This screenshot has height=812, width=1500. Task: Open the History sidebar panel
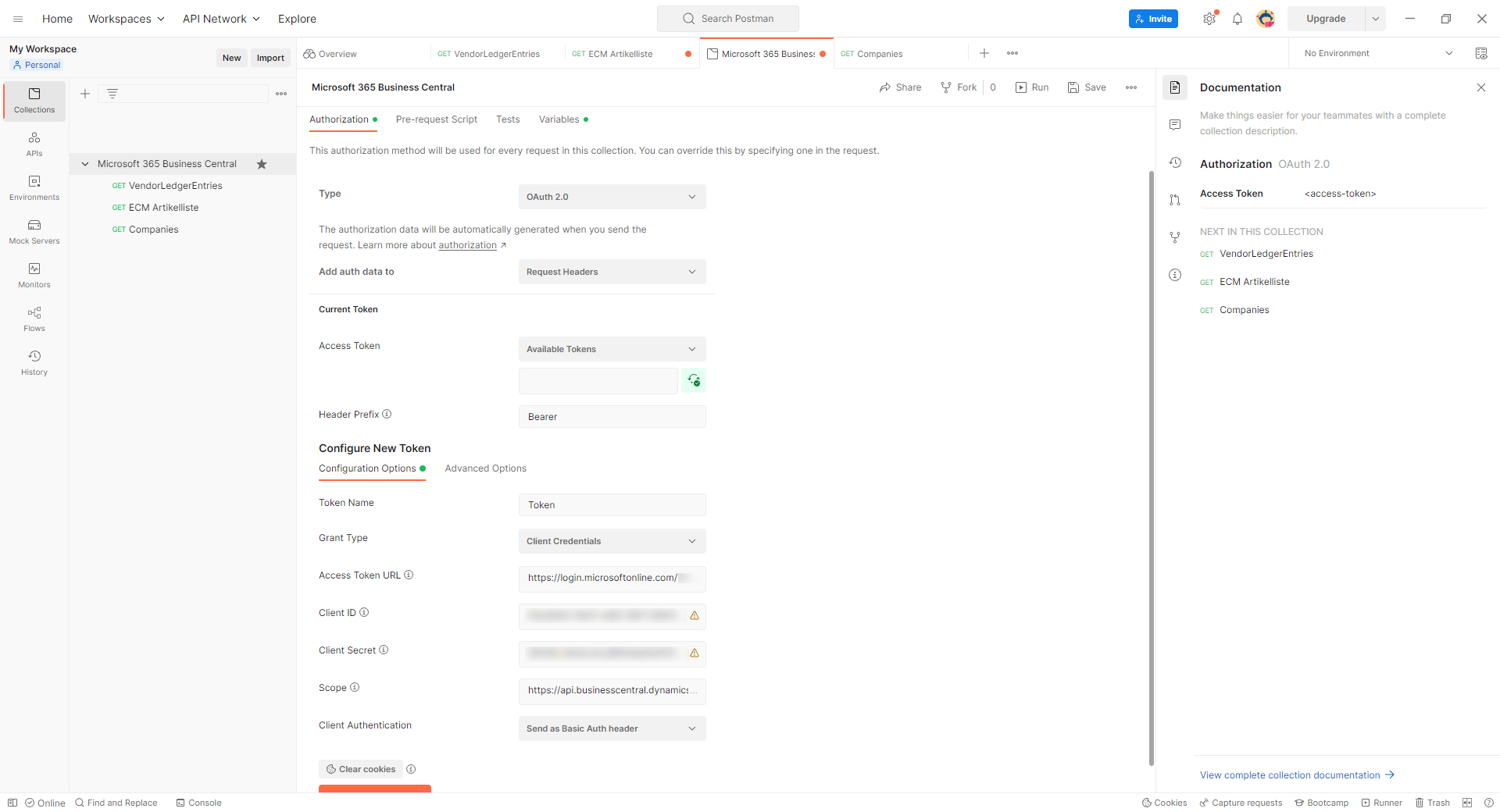[x=34, y=363]
